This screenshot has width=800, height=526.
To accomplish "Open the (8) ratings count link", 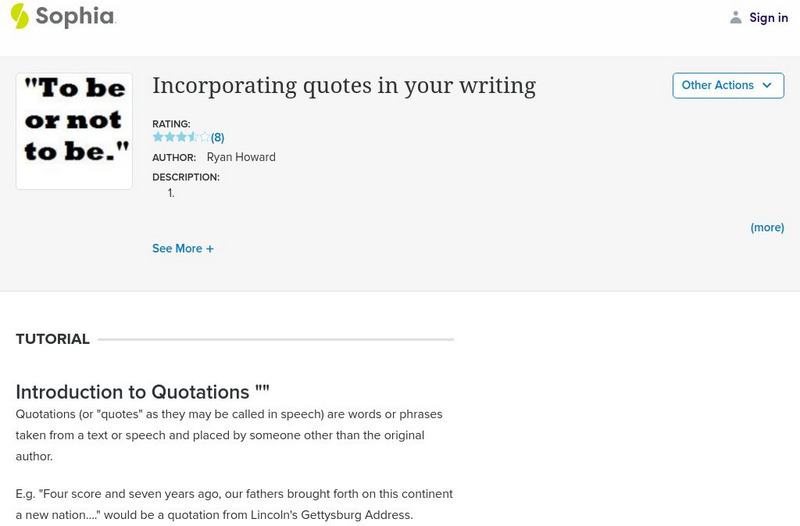I will (x=218, y=137).
